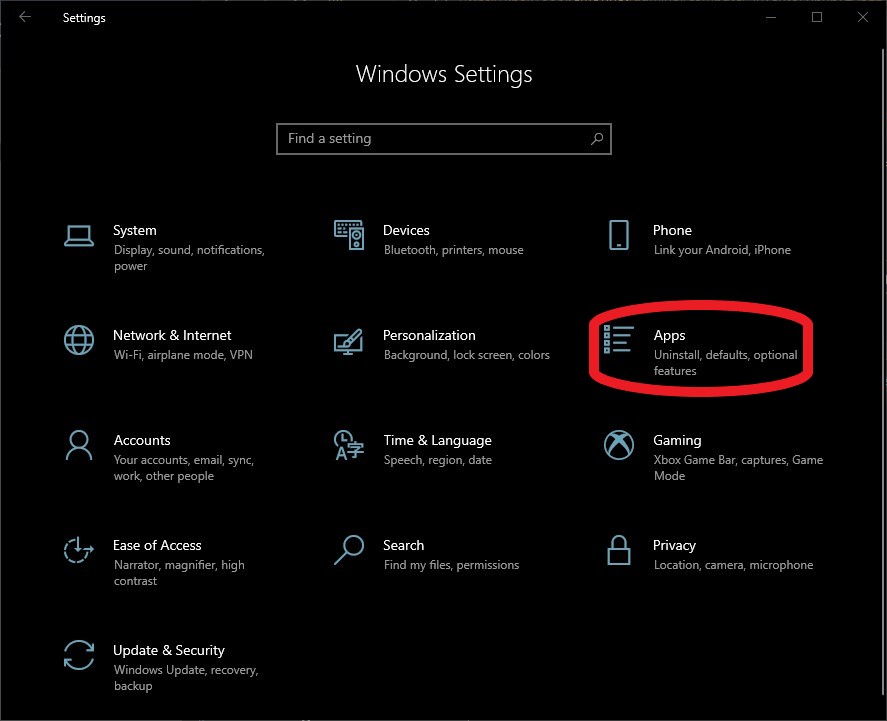Click the Apps list icon
This screenshot has width=887, height=721.
coord(618,339)
